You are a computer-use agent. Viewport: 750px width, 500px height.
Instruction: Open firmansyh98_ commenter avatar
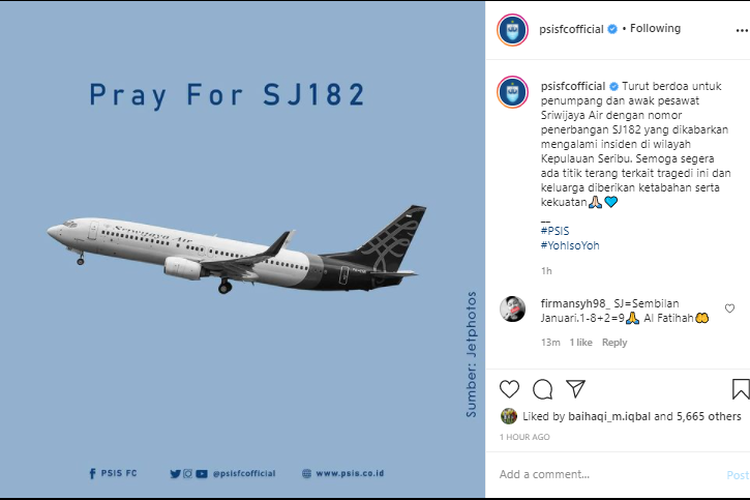pyautogui.click(x=513, y=308)
